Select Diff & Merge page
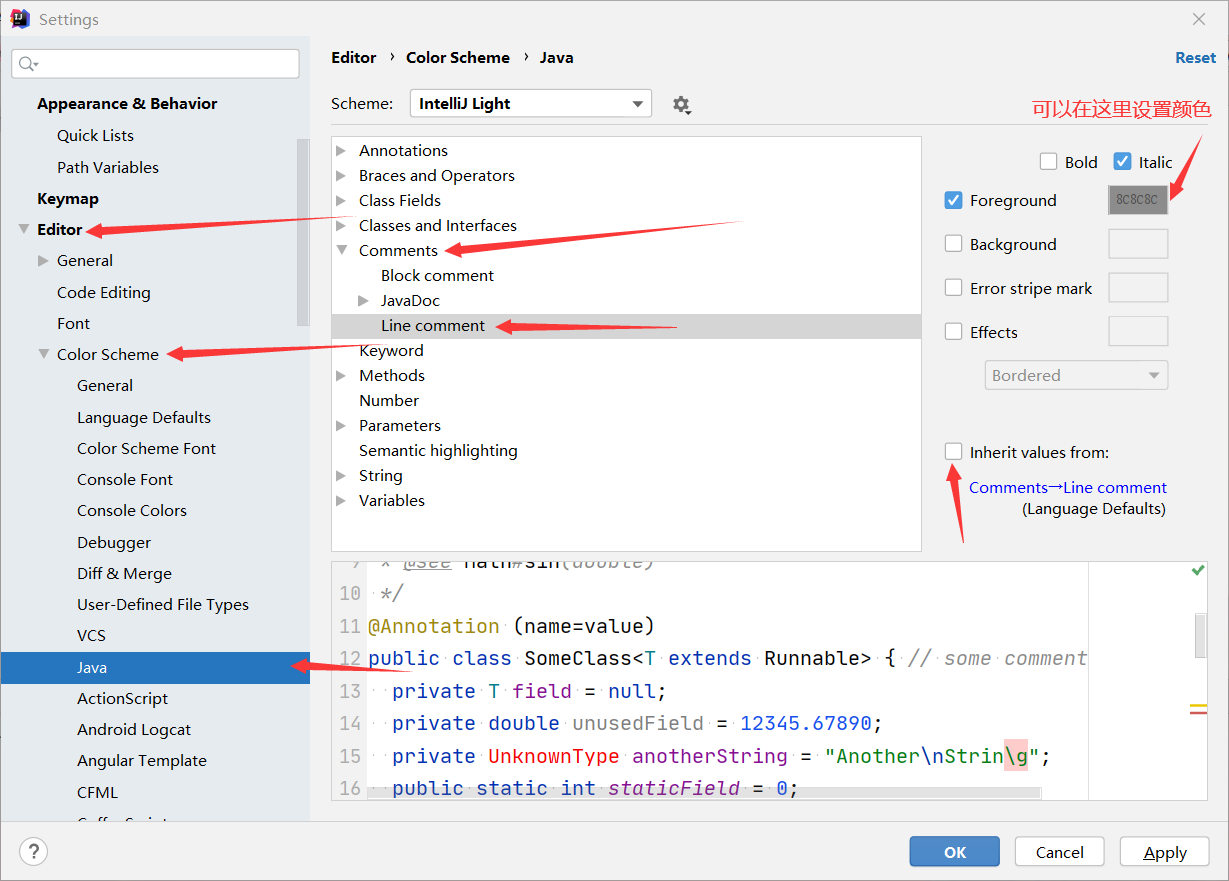Image resolution: width=1229 pixels, height=881 pixels. pos(124,573)
